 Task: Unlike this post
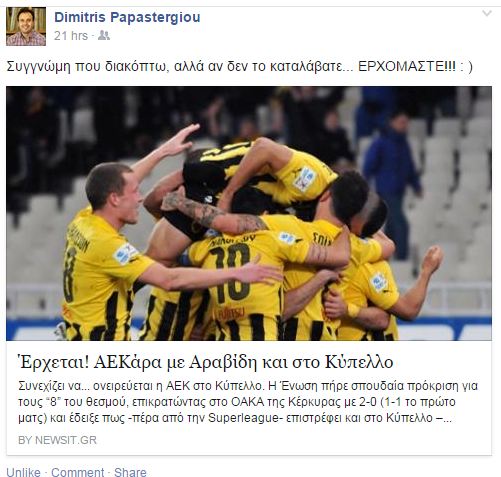(23, 472)
